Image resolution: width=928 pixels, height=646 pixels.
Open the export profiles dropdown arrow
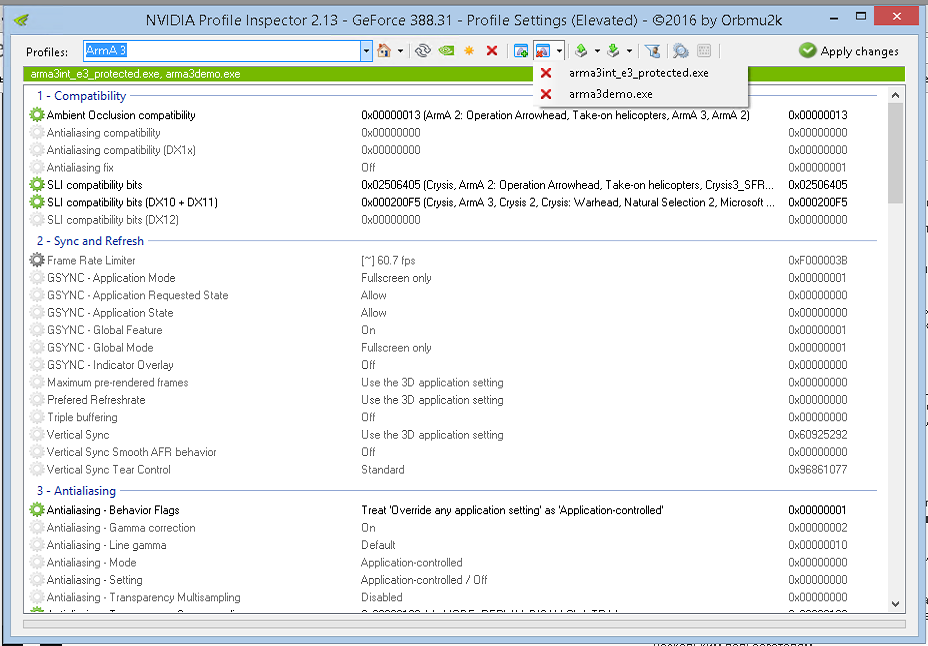(597, 51)
